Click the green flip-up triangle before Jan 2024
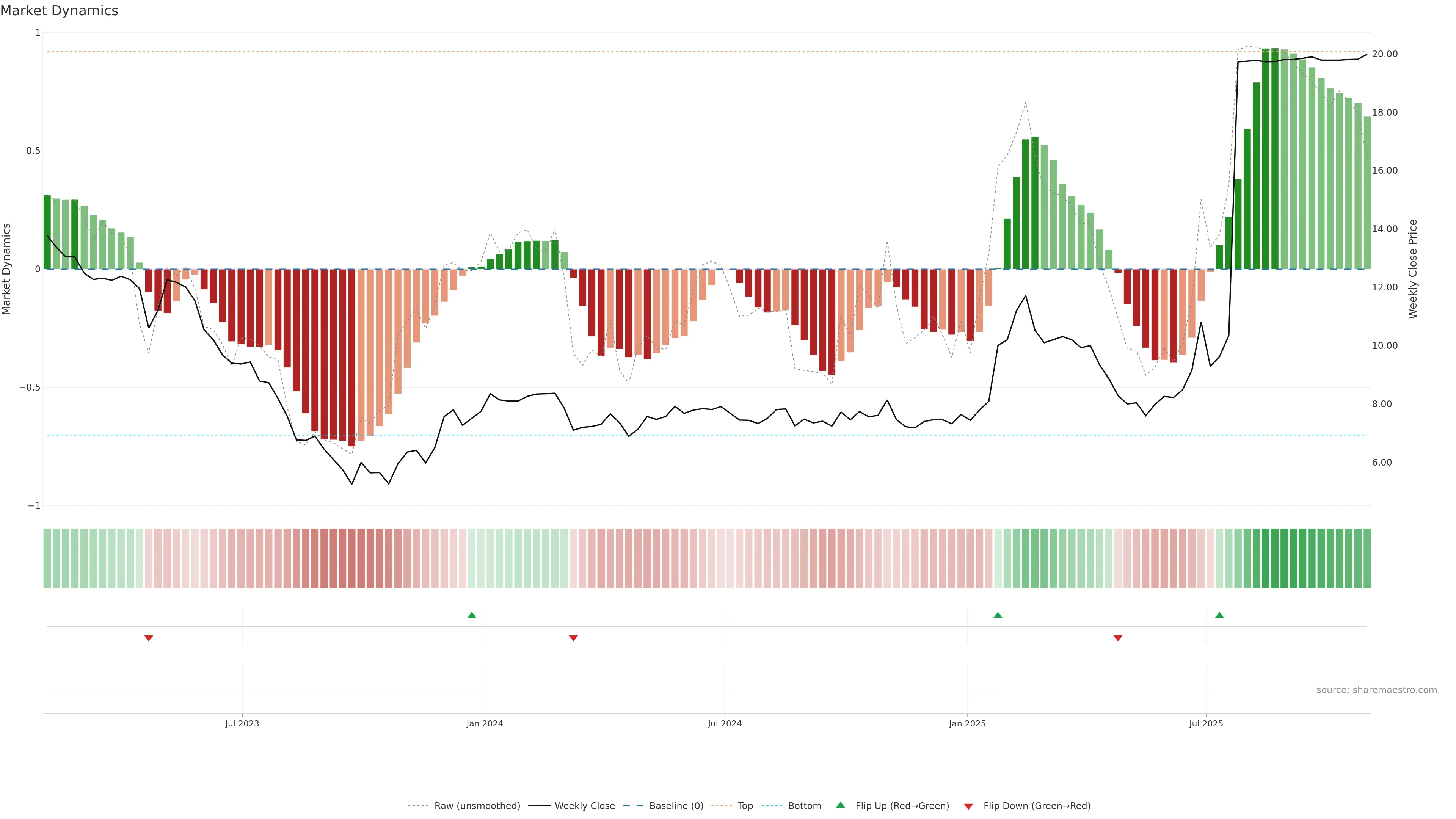This screenshot has height=819, width=1456. (472, 615)
